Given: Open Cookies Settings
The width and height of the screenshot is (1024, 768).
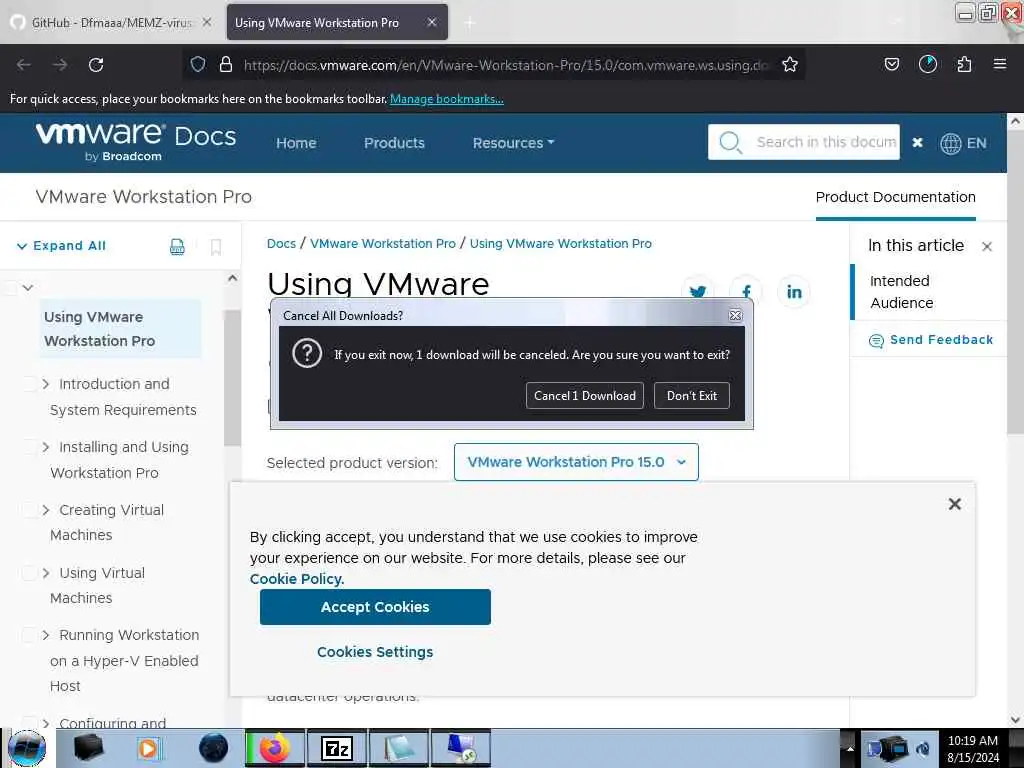Looking at the screenshot, I should (375, 652).
